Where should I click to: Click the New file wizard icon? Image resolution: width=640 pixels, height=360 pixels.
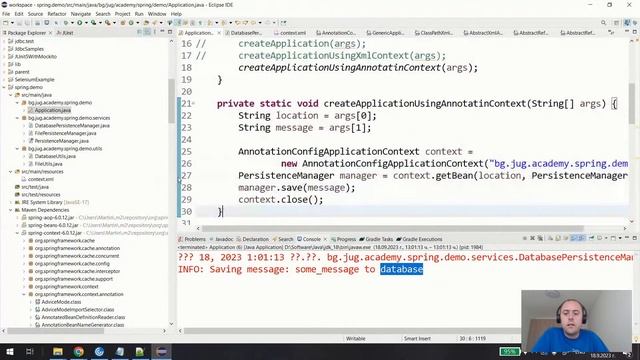pyautogui.click(x=5, y=23)
